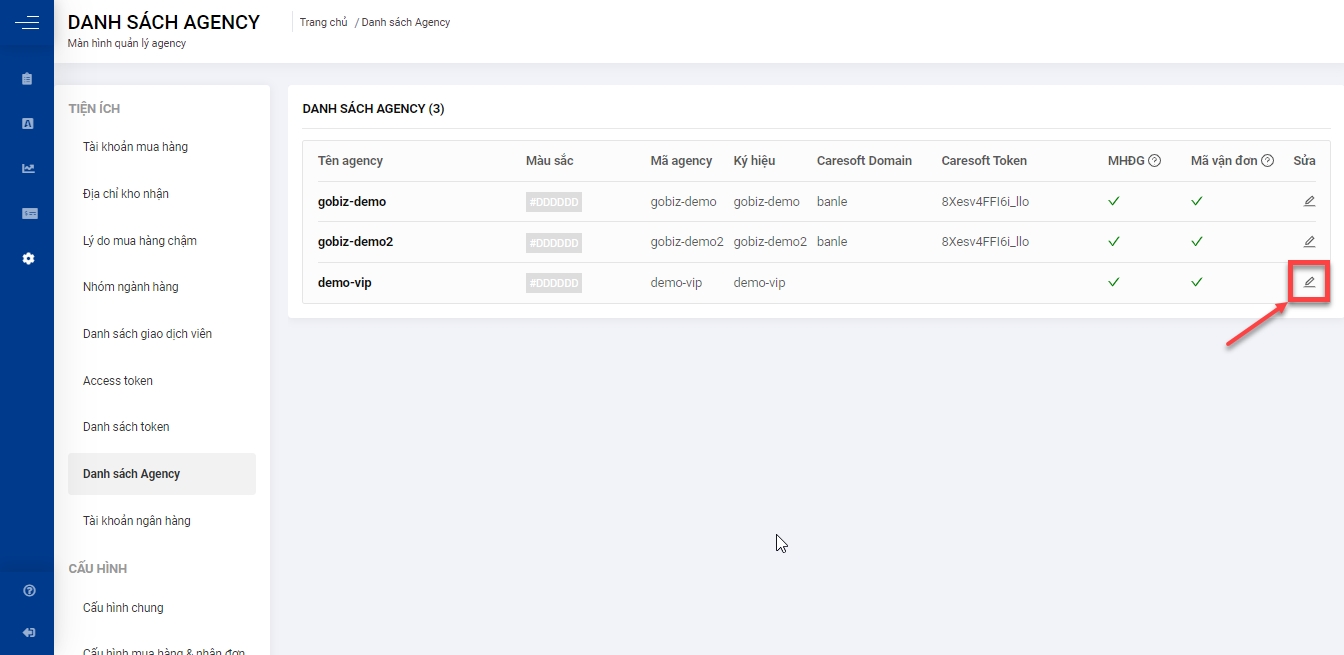
Task: Click the Trang chủ breadcrumb link
Action: pyautogui.click(x=323, y=22)
